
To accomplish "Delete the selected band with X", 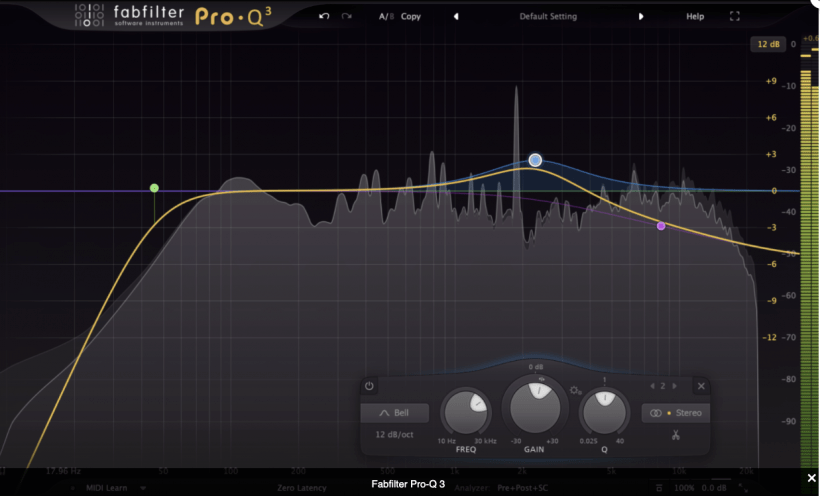I will (701, 386).
